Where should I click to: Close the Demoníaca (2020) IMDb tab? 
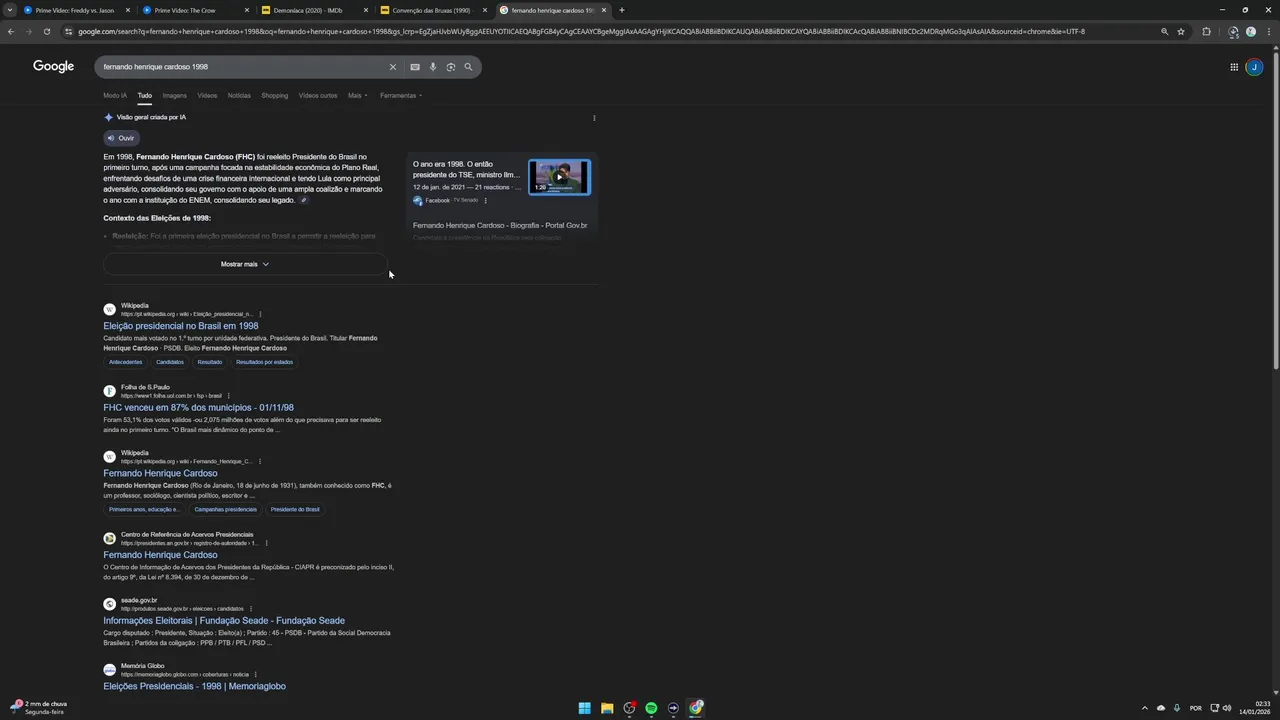point(365,10)
